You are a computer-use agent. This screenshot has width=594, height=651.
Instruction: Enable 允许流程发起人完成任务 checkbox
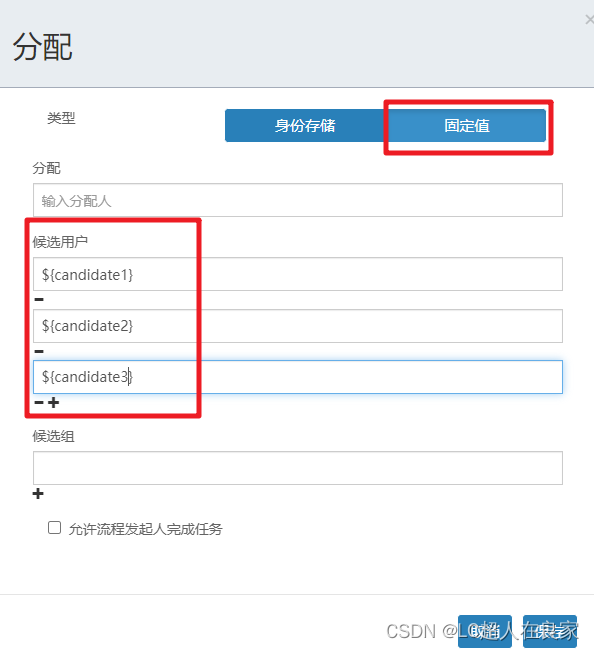click(x=54, y=528)
